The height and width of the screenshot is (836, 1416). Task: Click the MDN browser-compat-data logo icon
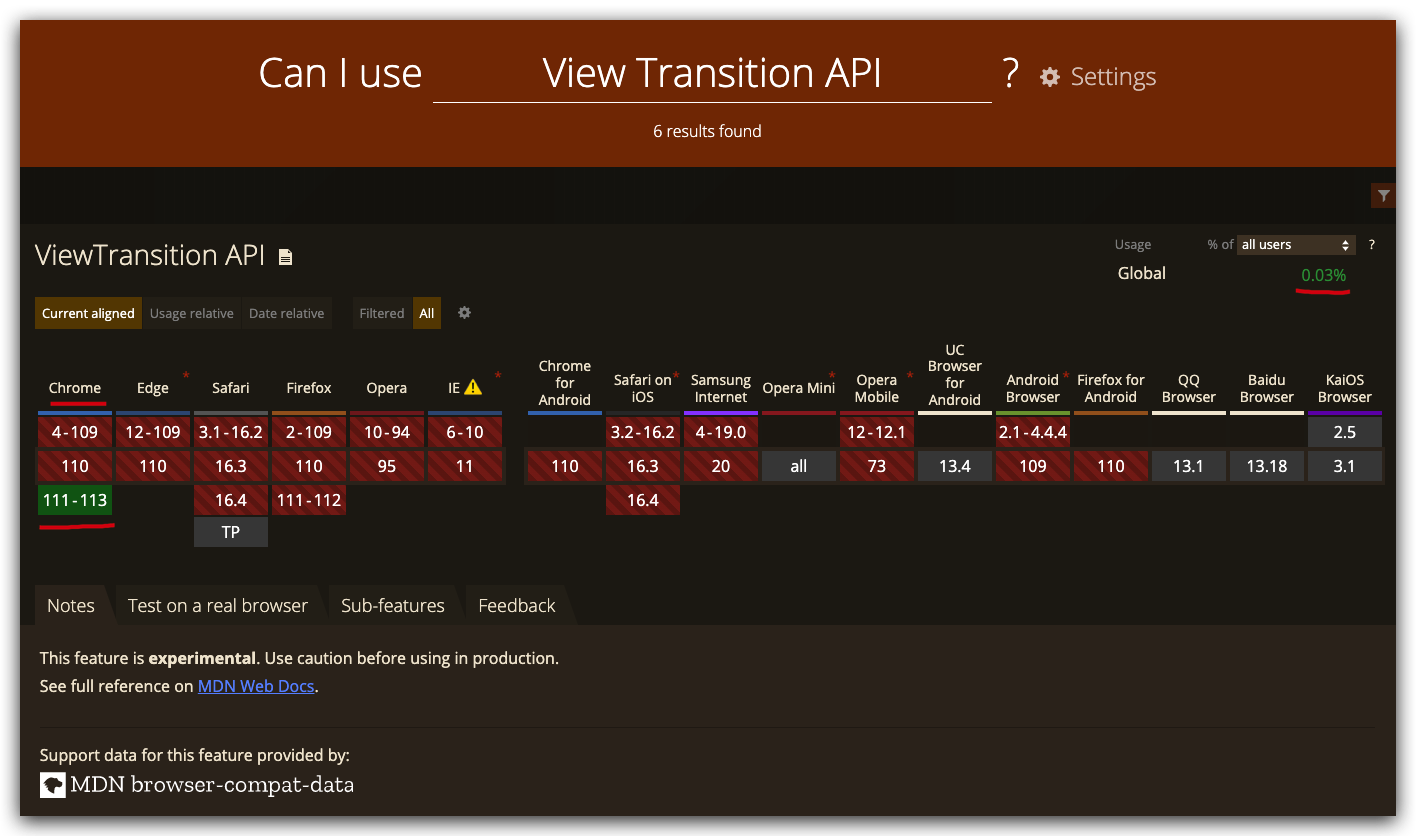(x=53, y=785)
